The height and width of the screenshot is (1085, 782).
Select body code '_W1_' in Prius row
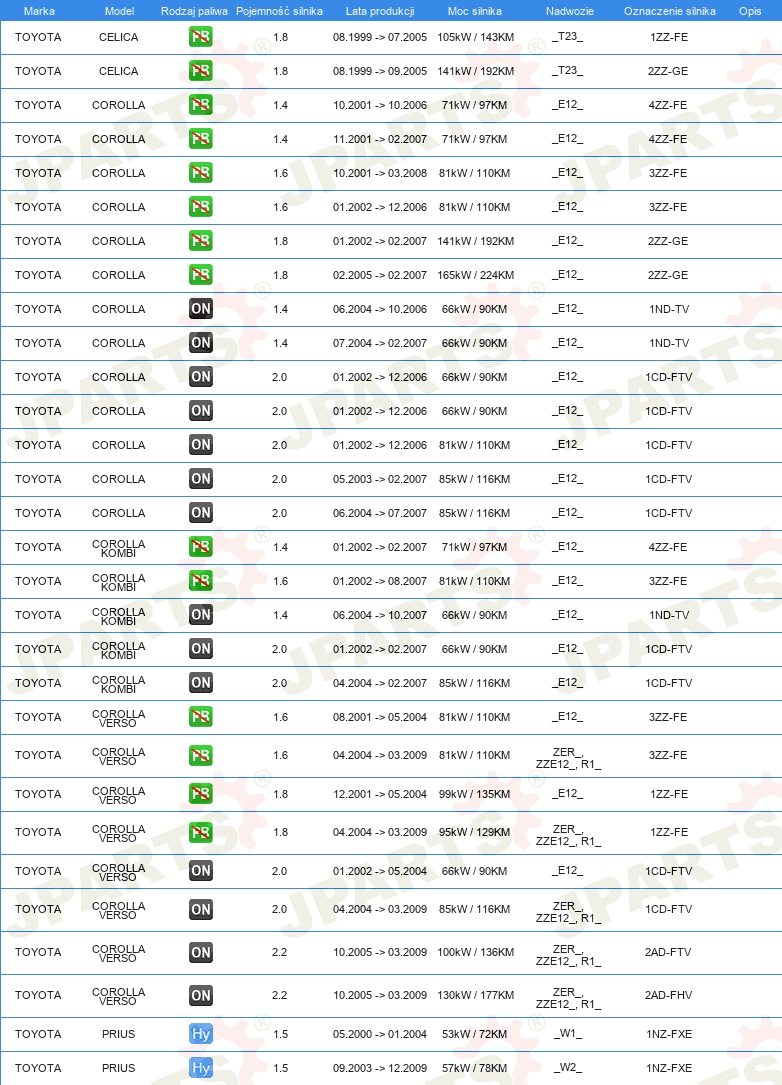point(567,1034)
